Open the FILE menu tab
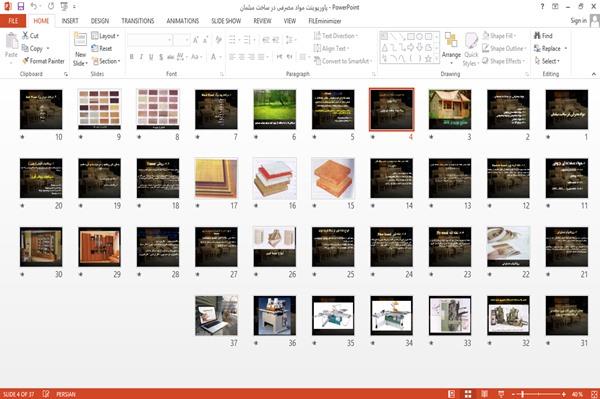This screenshot has width=600, height=399. pos(13,21)
